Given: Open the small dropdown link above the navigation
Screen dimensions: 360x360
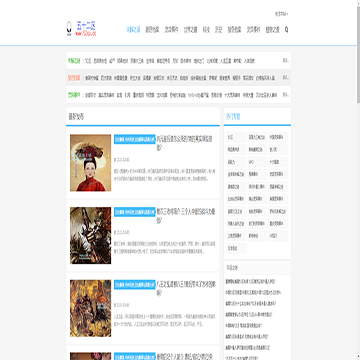Looking at the screenshot, I should click(x=281, y=14).
